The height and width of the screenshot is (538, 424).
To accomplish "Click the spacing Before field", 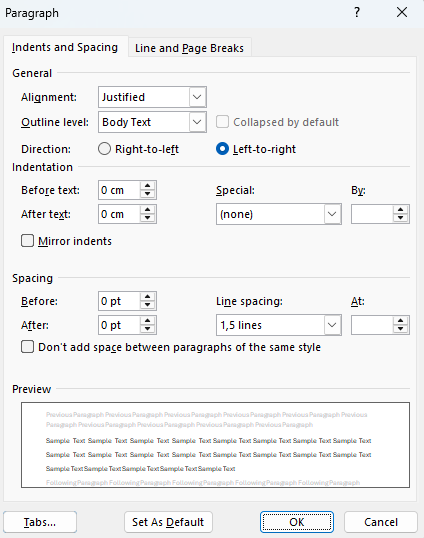I will (119, 301).
